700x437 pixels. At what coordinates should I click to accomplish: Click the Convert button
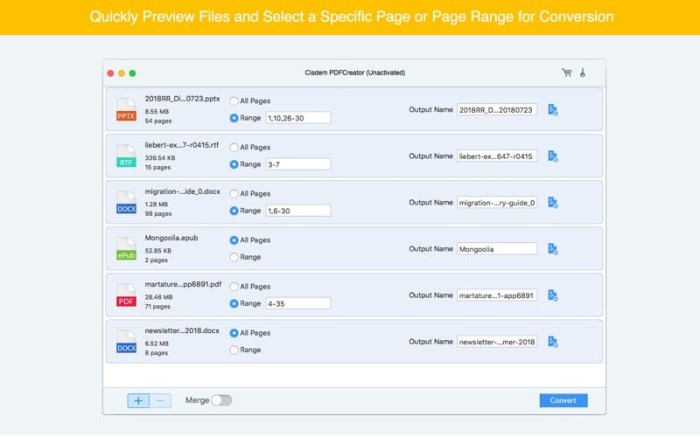[x=563, y=400]
